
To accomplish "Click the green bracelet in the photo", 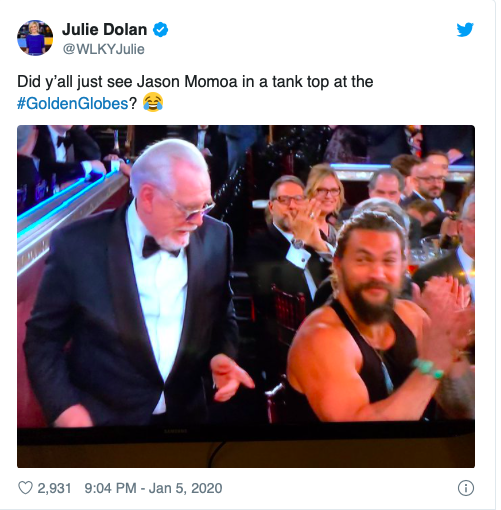I will (428, 368).
